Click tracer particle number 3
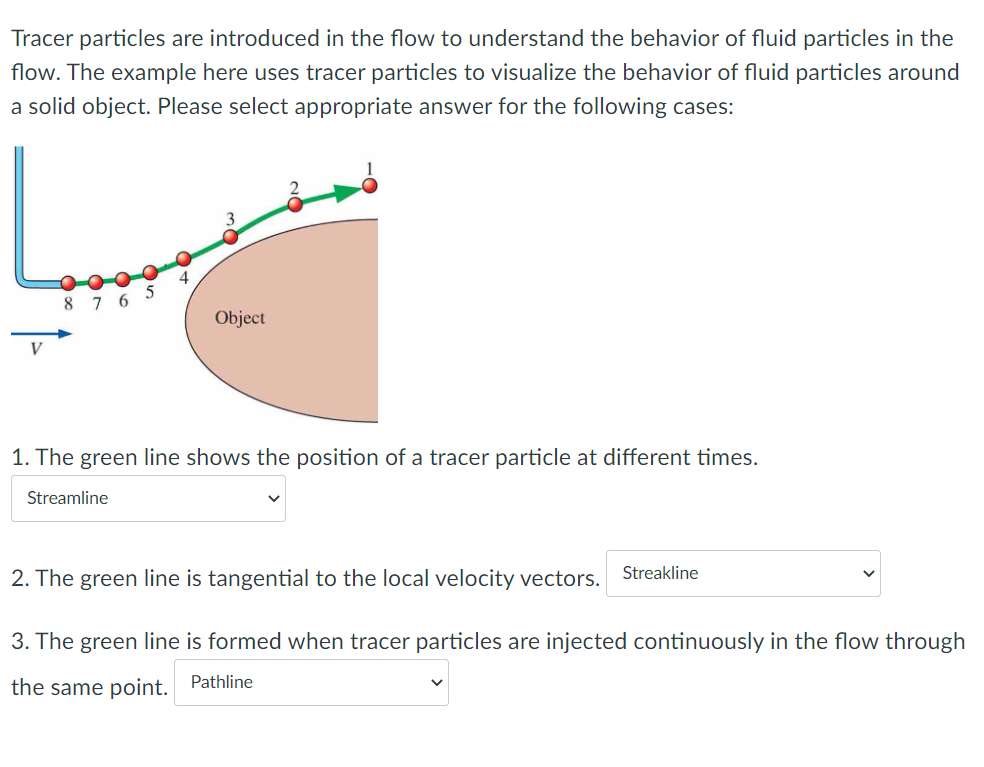This screenshot has height=767, width=984. pos(230,236)
